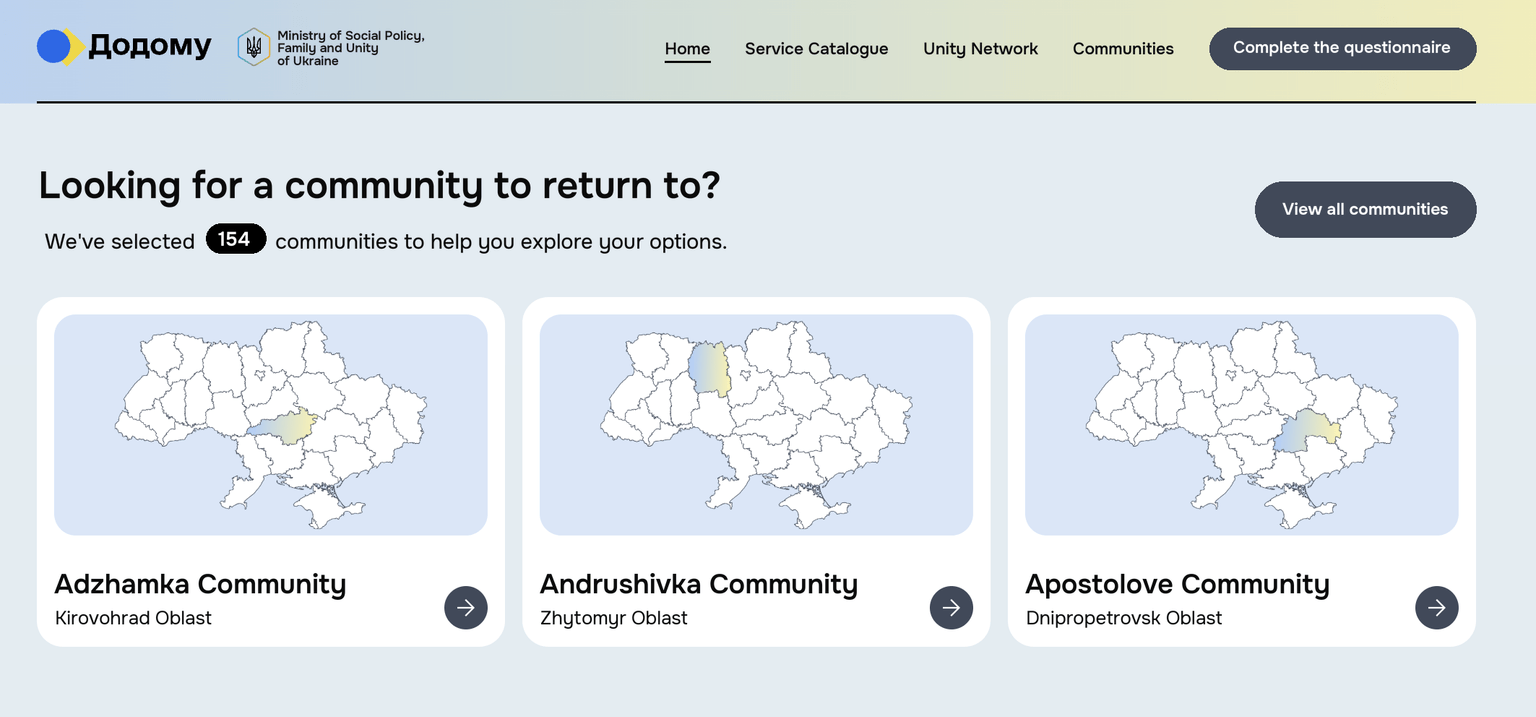Viewport: 1536px width, 717px height.
Task: Click the highlighted Dnipropetrovsk region on map
Action: 1307,431
